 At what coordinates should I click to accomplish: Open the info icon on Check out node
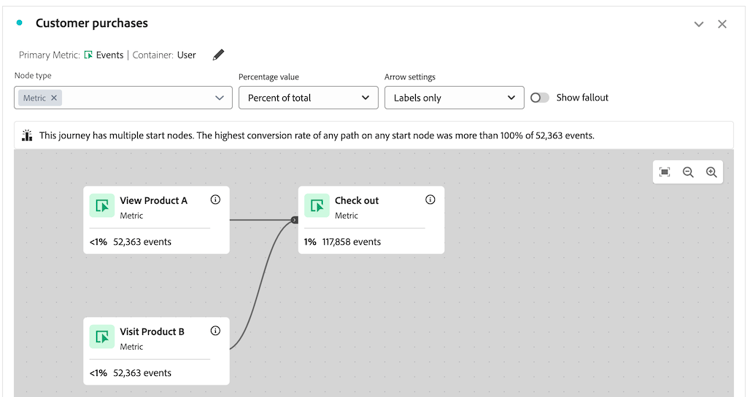pos(430,200)
